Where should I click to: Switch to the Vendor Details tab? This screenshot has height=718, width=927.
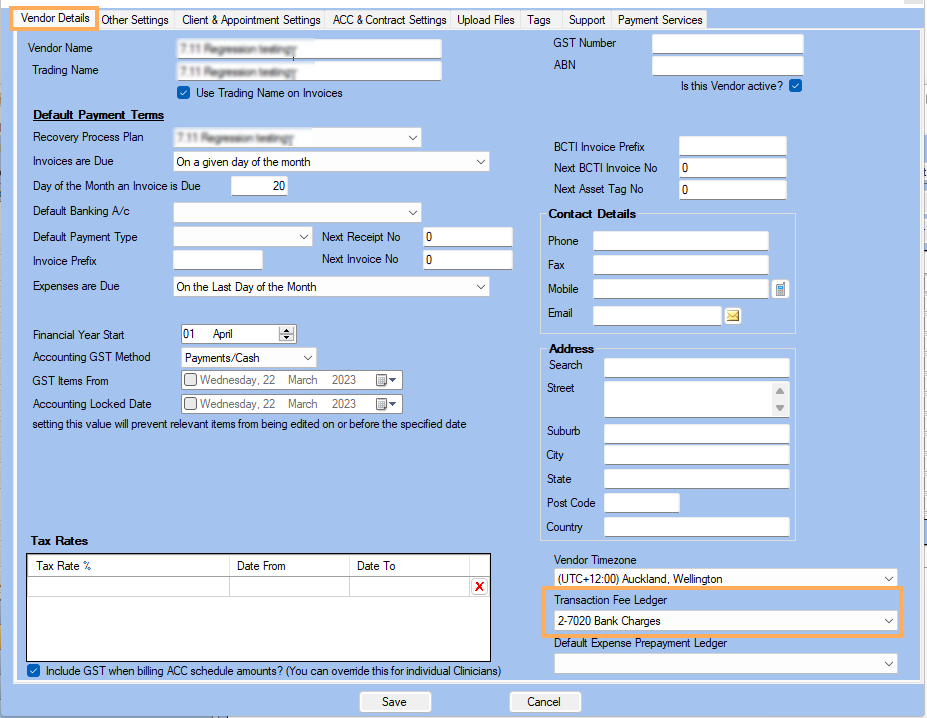pos(55,18)
